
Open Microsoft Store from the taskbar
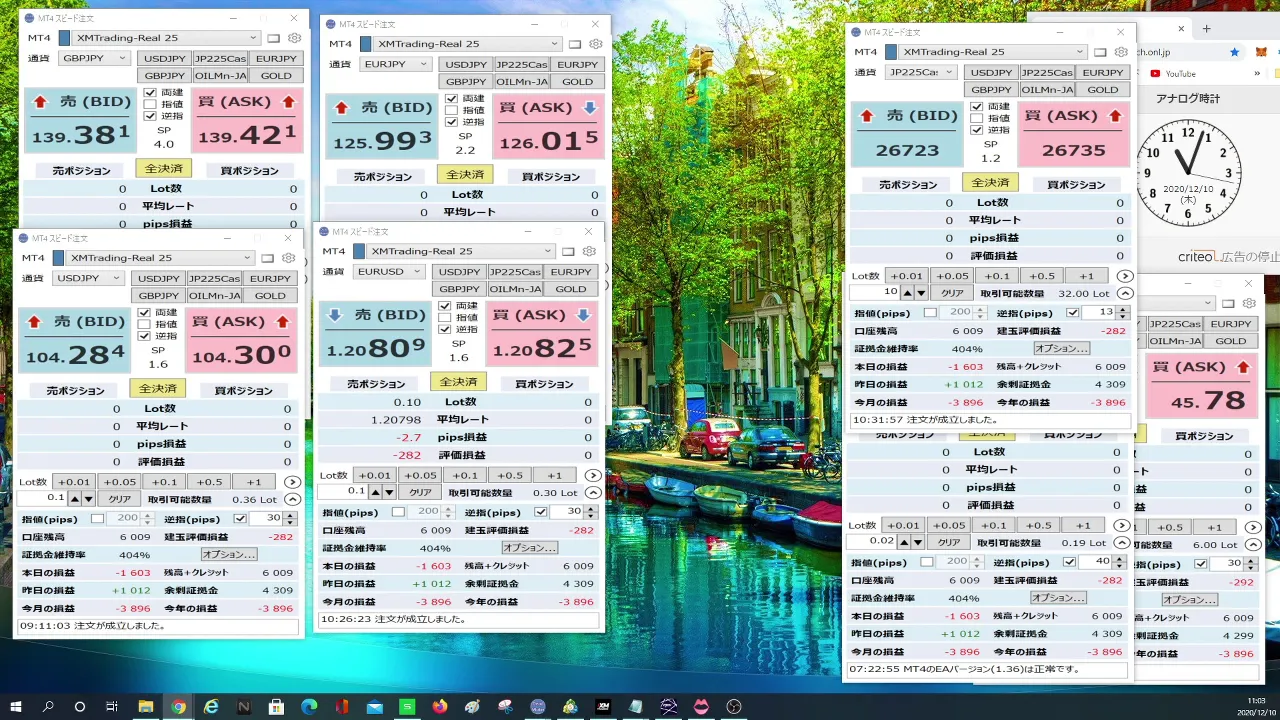(276, 706)
